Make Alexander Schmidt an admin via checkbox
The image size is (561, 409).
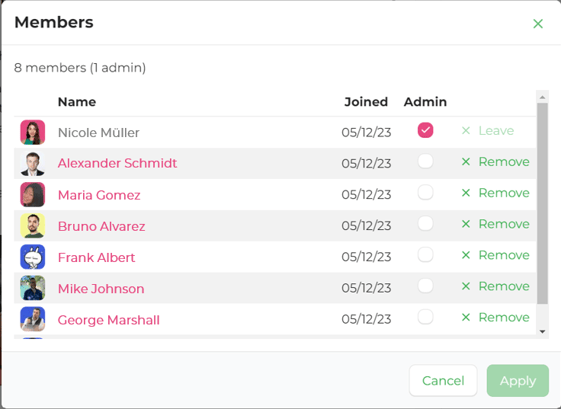425,161
